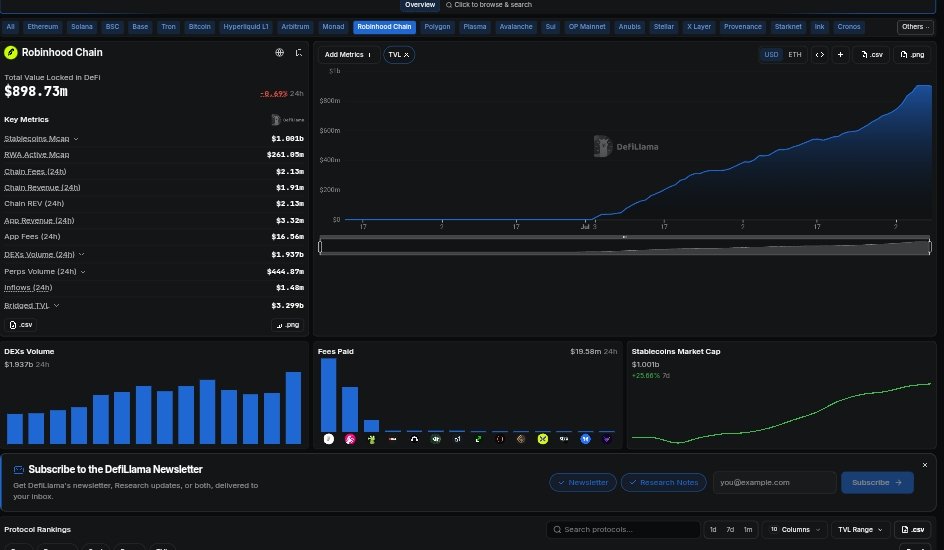Expand Bridged TVL breakdown
The height and width of the screenshot is (550, 944).
(x=56, y=306)
